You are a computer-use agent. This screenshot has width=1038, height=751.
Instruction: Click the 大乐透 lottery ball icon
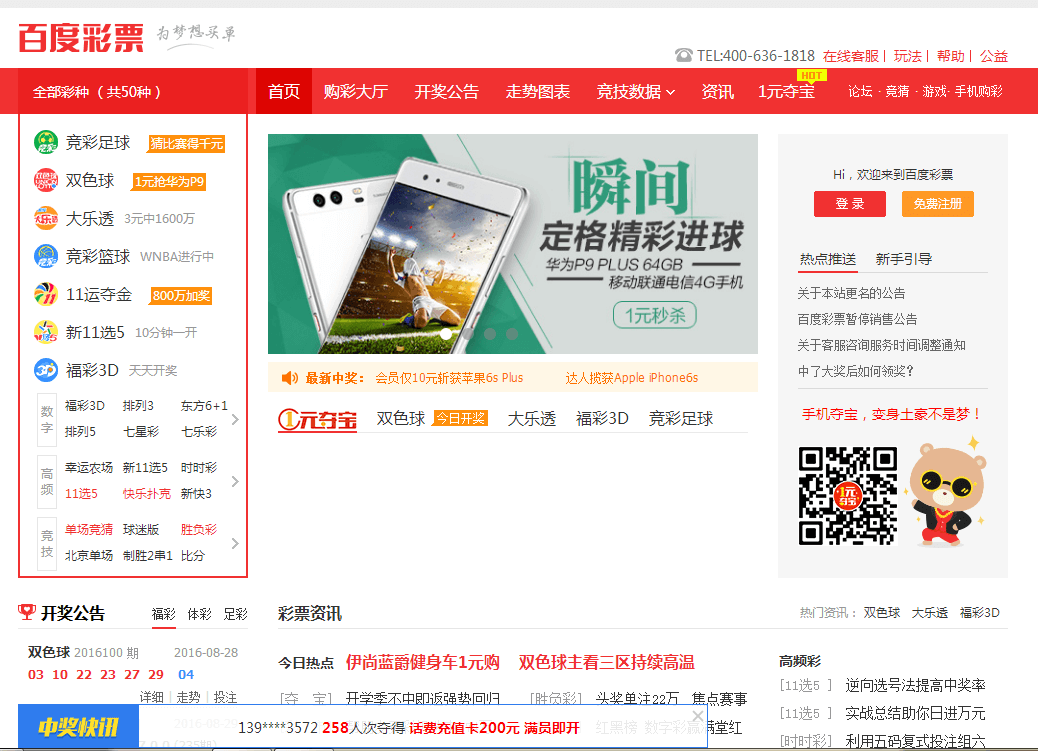[x=45, y=218]
